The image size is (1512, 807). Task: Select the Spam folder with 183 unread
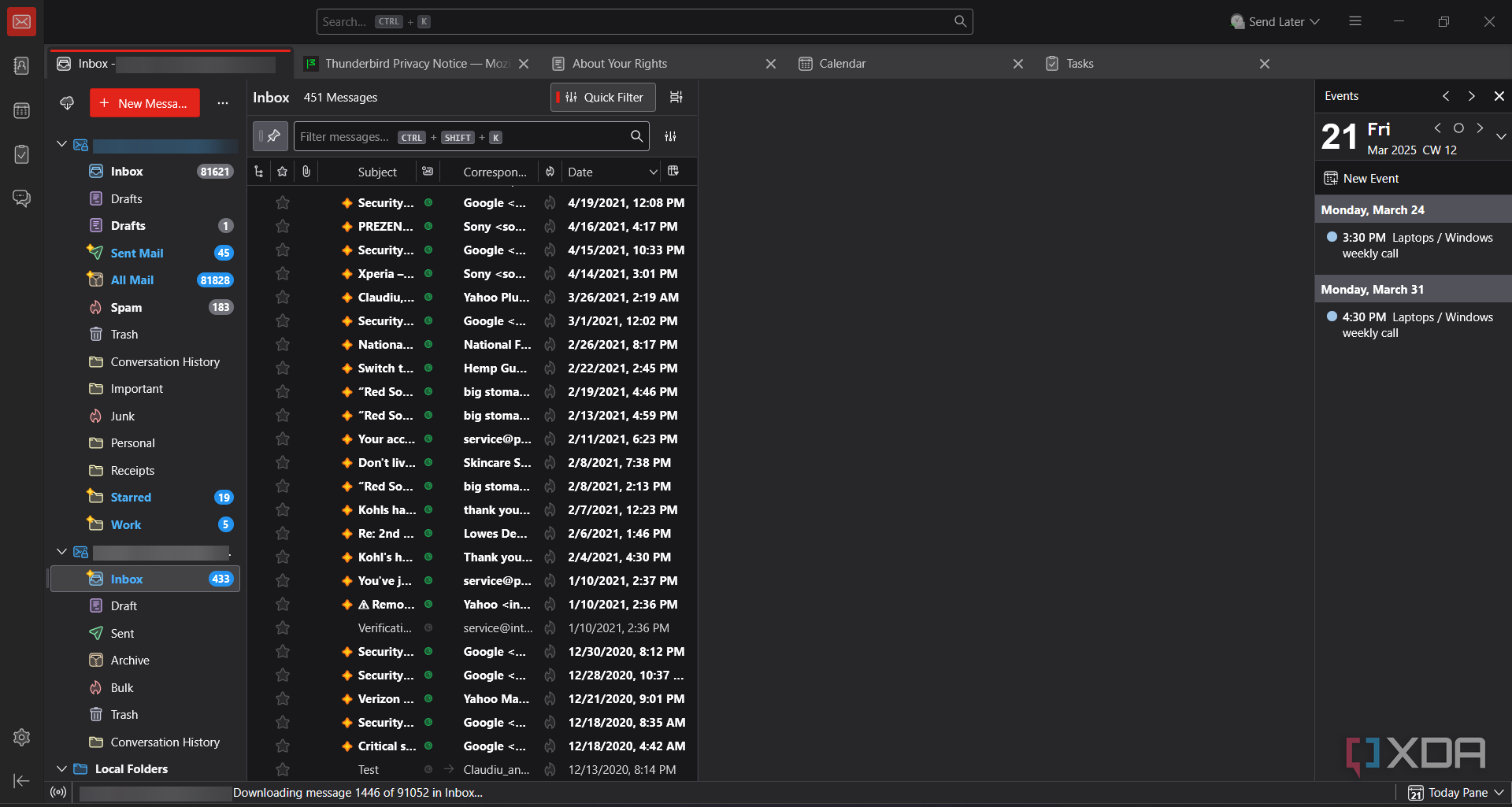tap(126, 307)
